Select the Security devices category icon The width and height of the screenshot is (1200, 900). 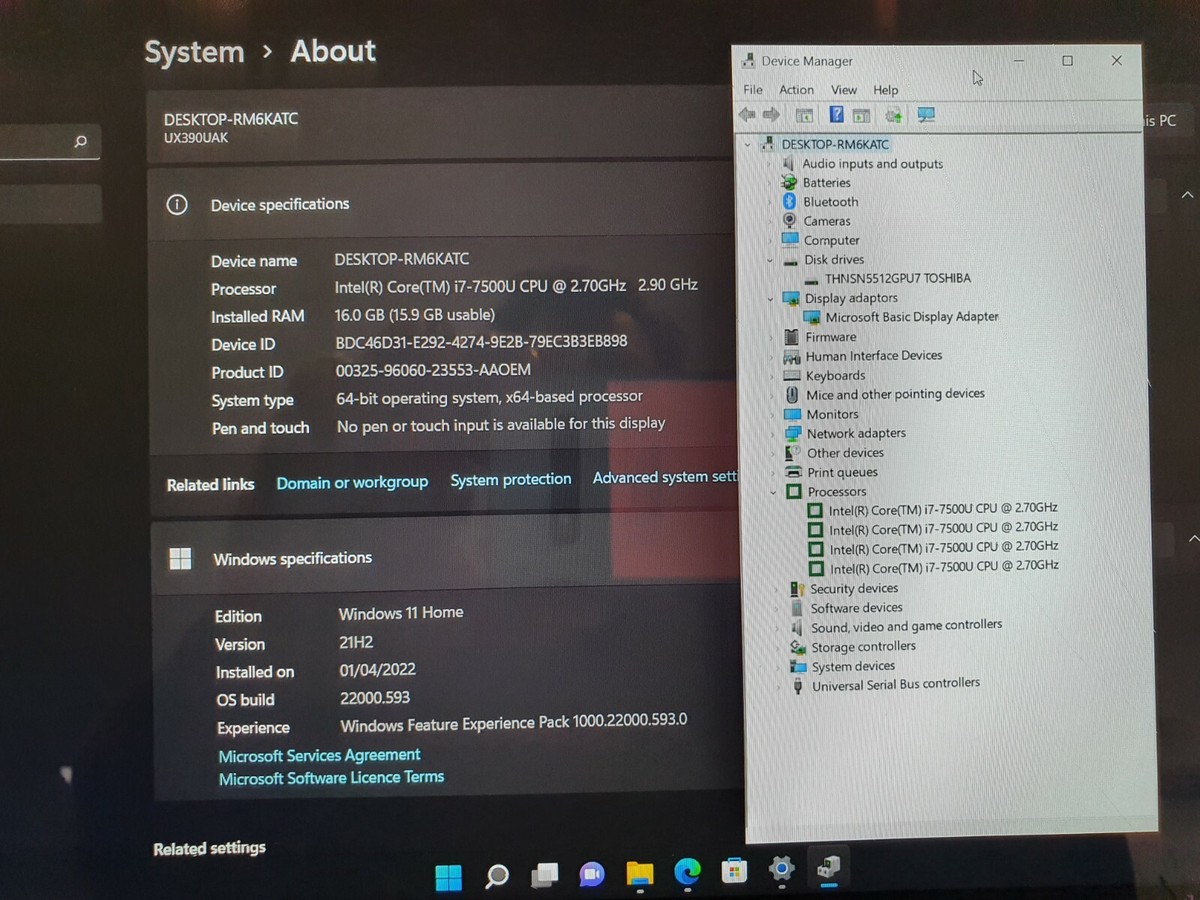coord(797,588)
